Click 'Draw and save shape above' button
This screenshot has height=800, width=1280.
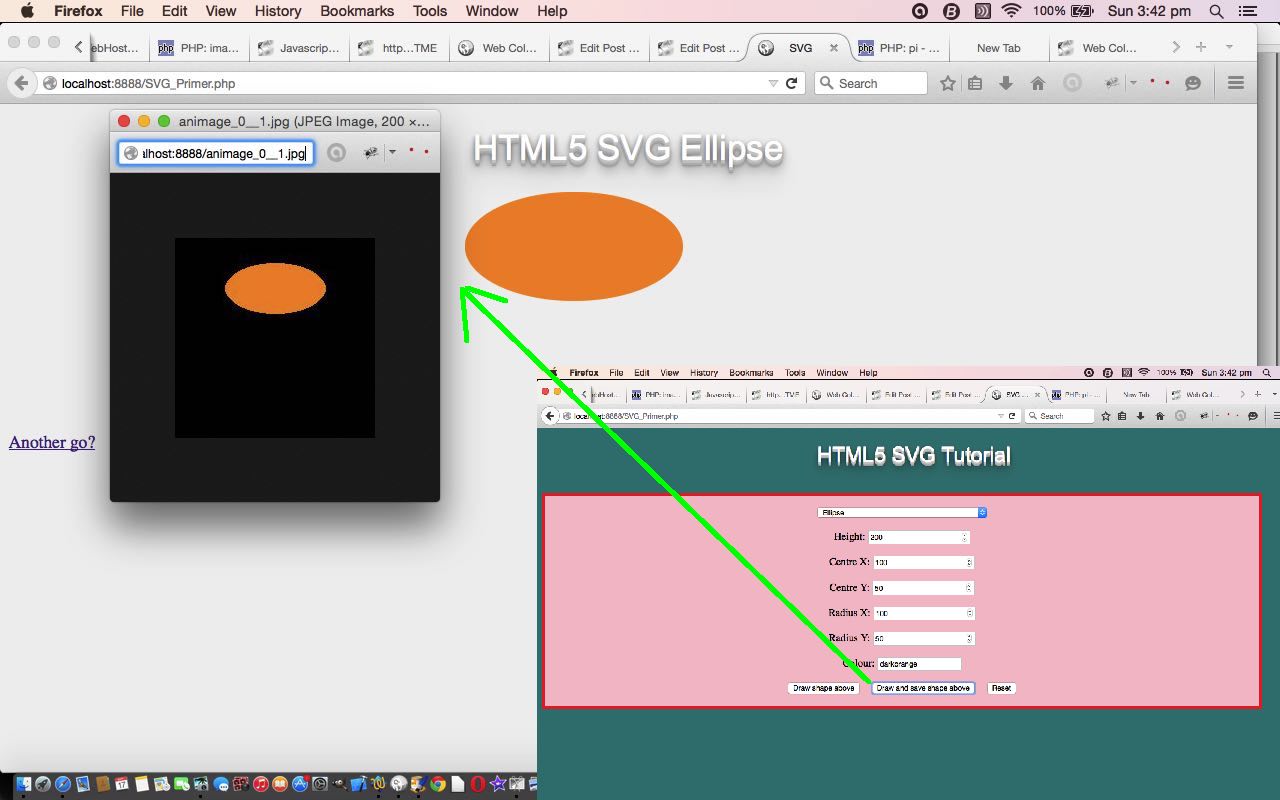(x=922, y=688)
